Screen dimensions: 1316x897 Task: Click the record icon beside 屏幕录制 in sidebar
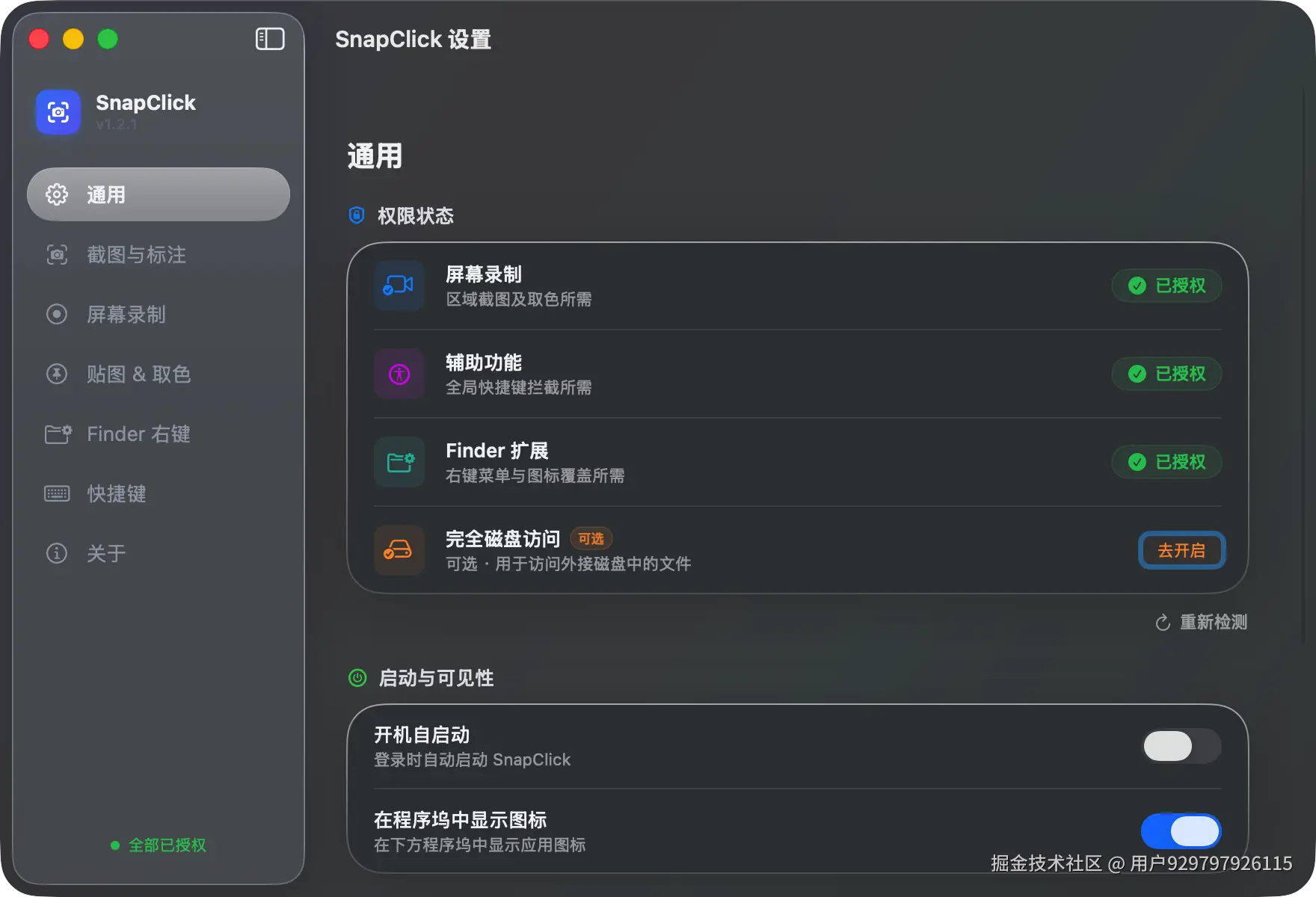(57, 314)
